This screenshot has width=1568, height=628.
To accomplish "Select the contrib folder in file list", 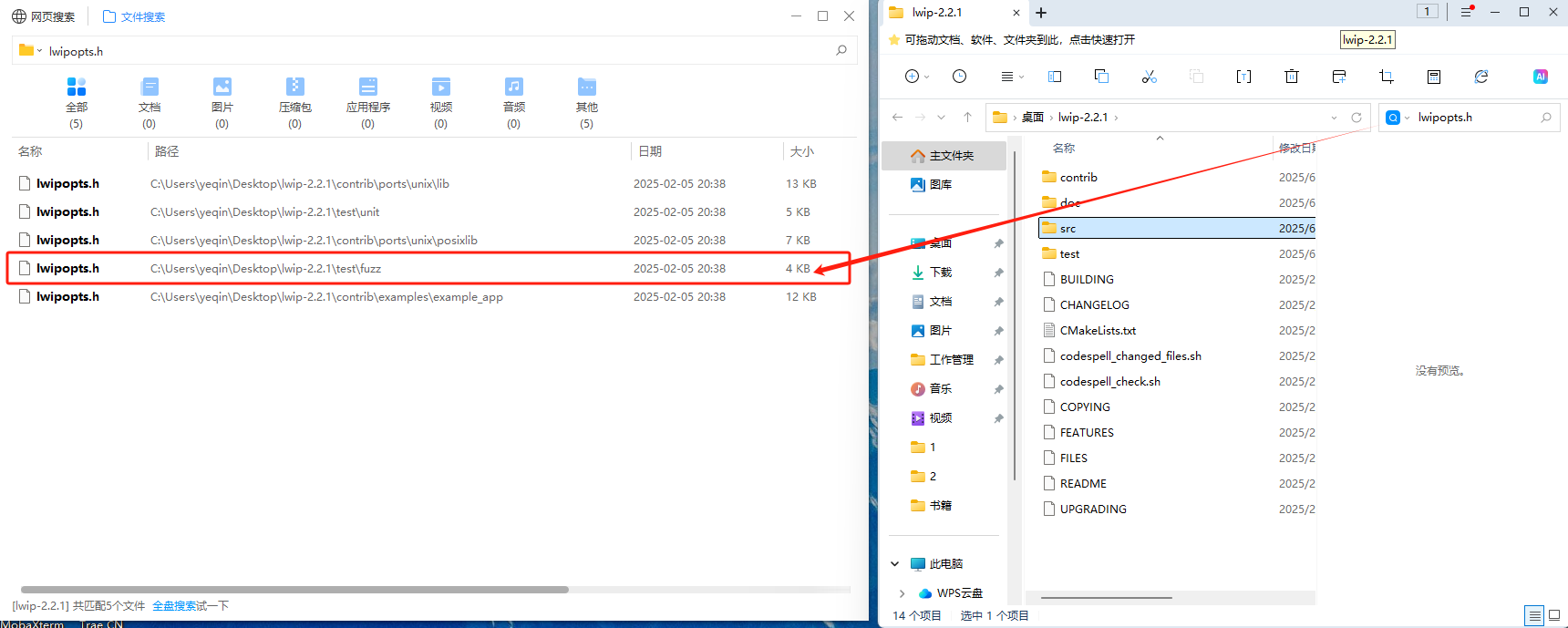I will 1176,178.
